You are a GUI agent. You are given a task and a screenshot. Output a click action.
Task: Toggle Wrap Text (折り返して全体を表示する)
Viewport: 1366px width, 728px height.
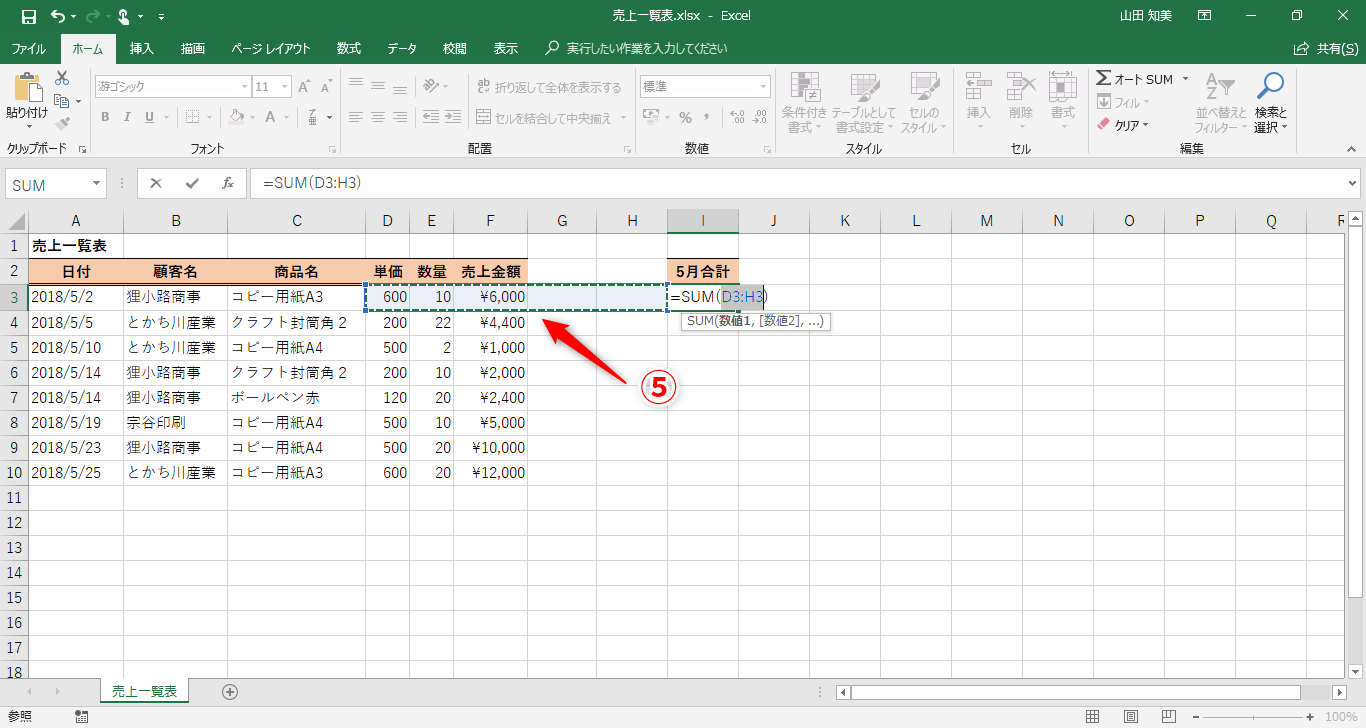pos(549,87)
